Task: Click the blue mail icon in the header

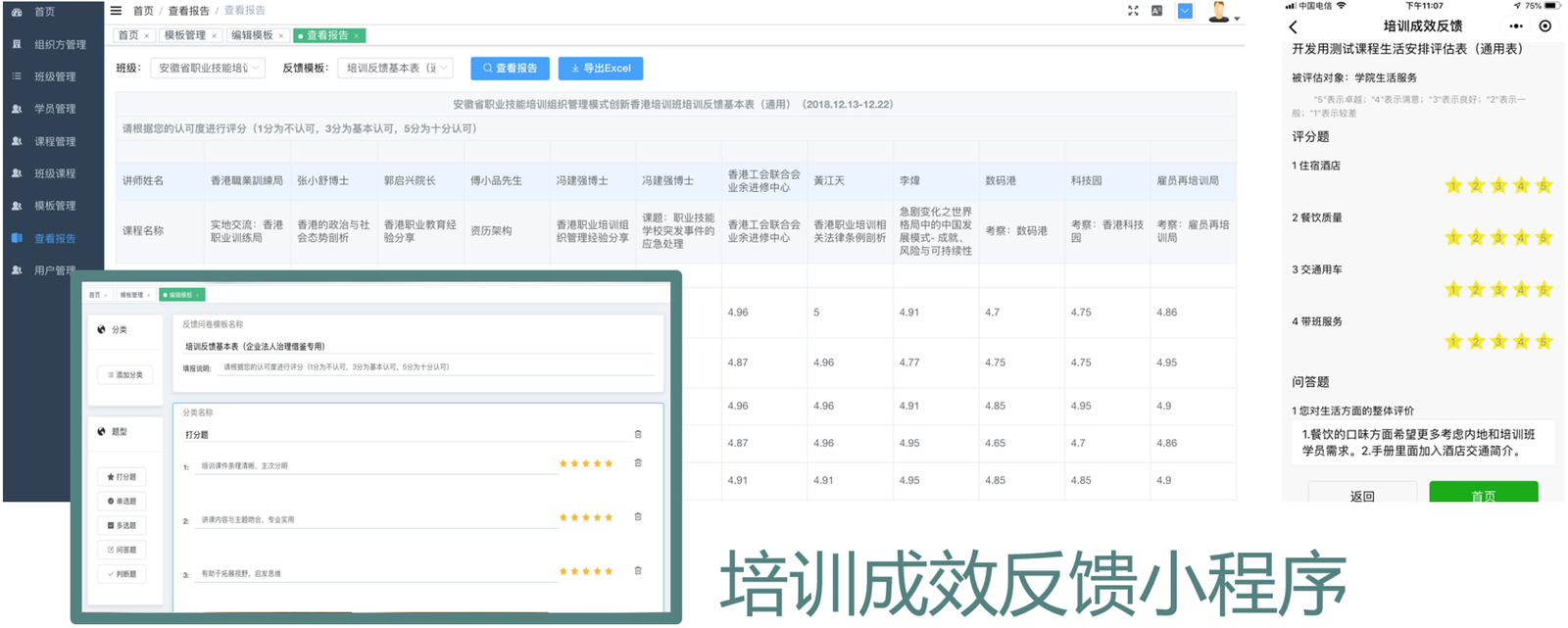Action: point(1185,11)
